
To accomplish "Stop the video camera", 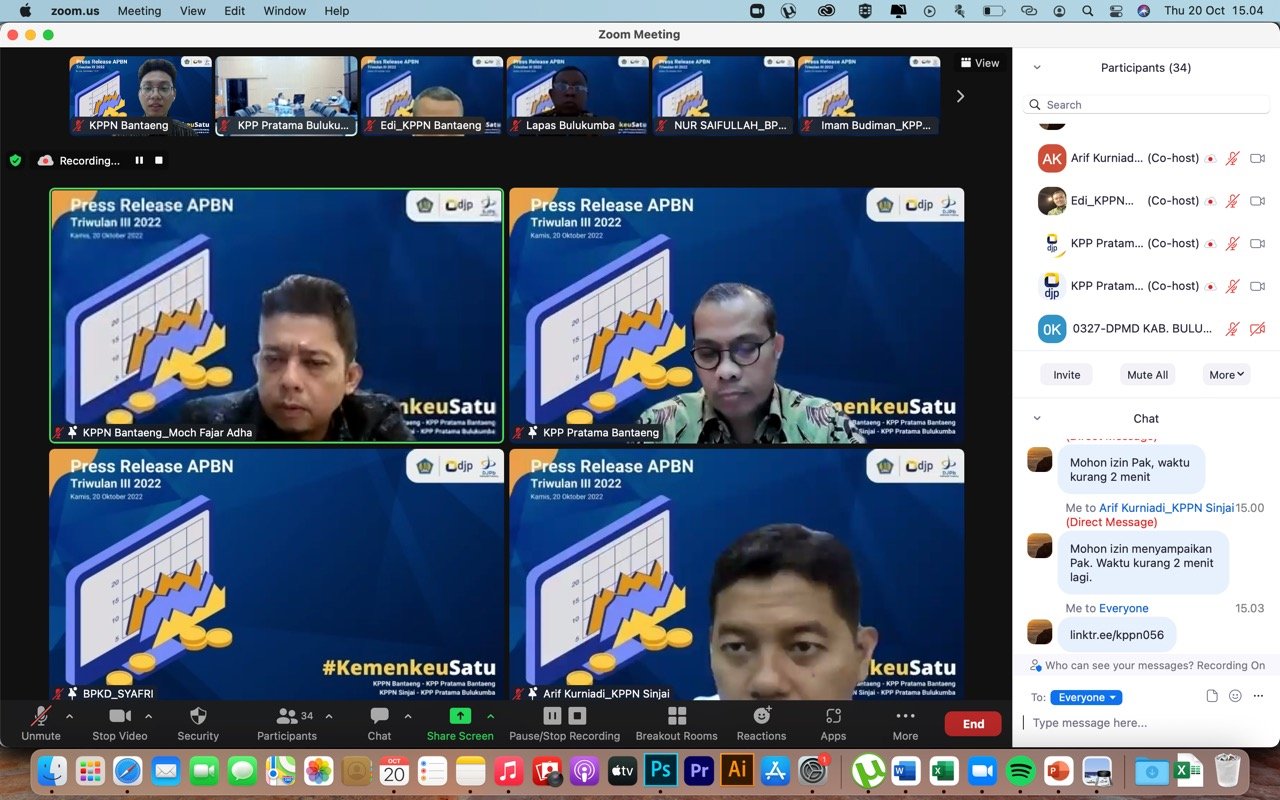I will [120, 716].
